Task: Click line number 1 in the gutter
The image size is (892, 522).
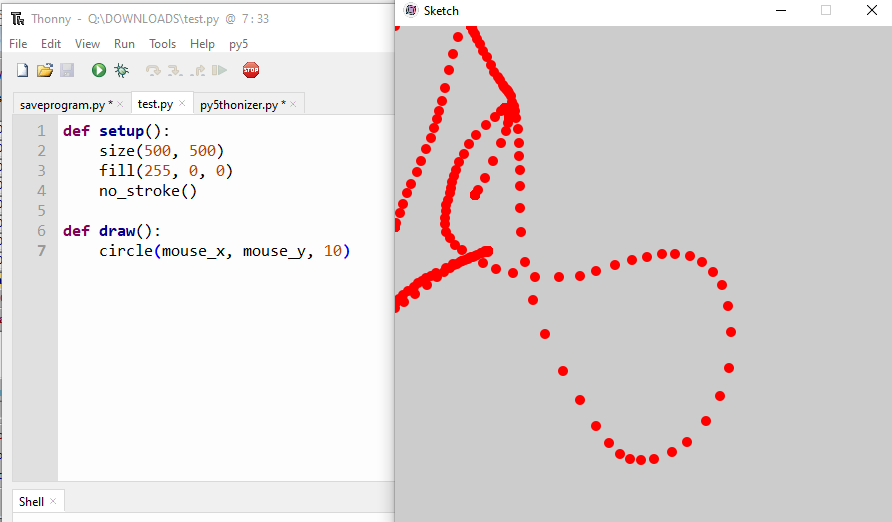Action: coord(41,131)
